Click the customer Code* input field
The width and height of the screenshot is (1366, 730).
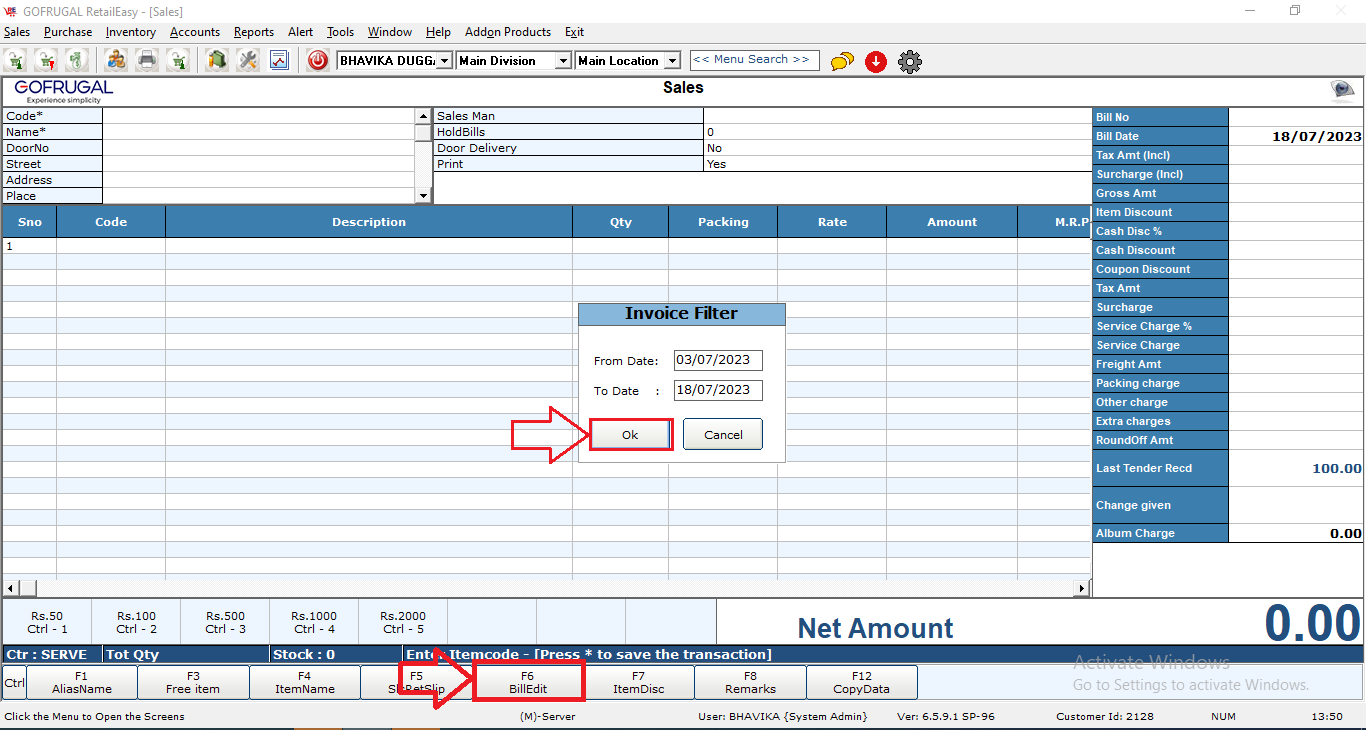(x=259, y=116)
